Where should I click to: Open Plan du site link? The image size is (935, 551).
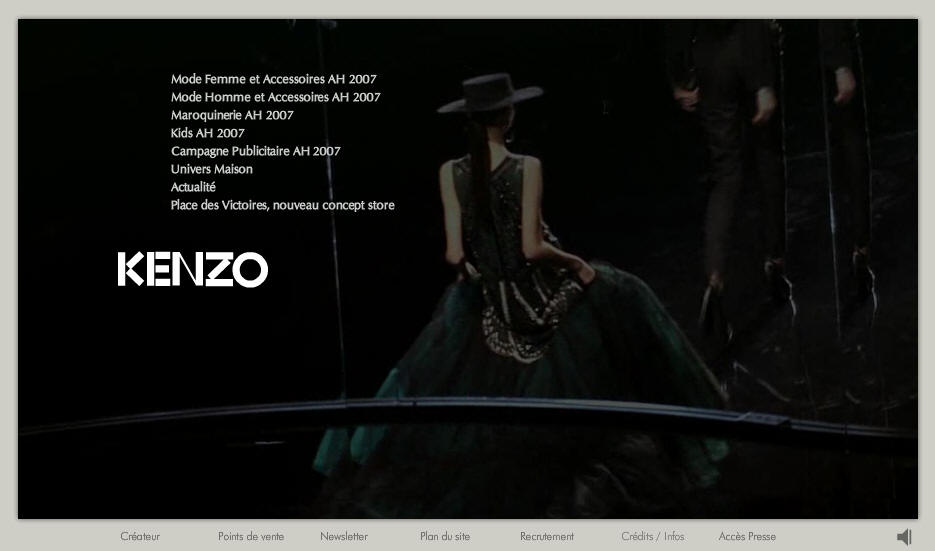(445, 536)
